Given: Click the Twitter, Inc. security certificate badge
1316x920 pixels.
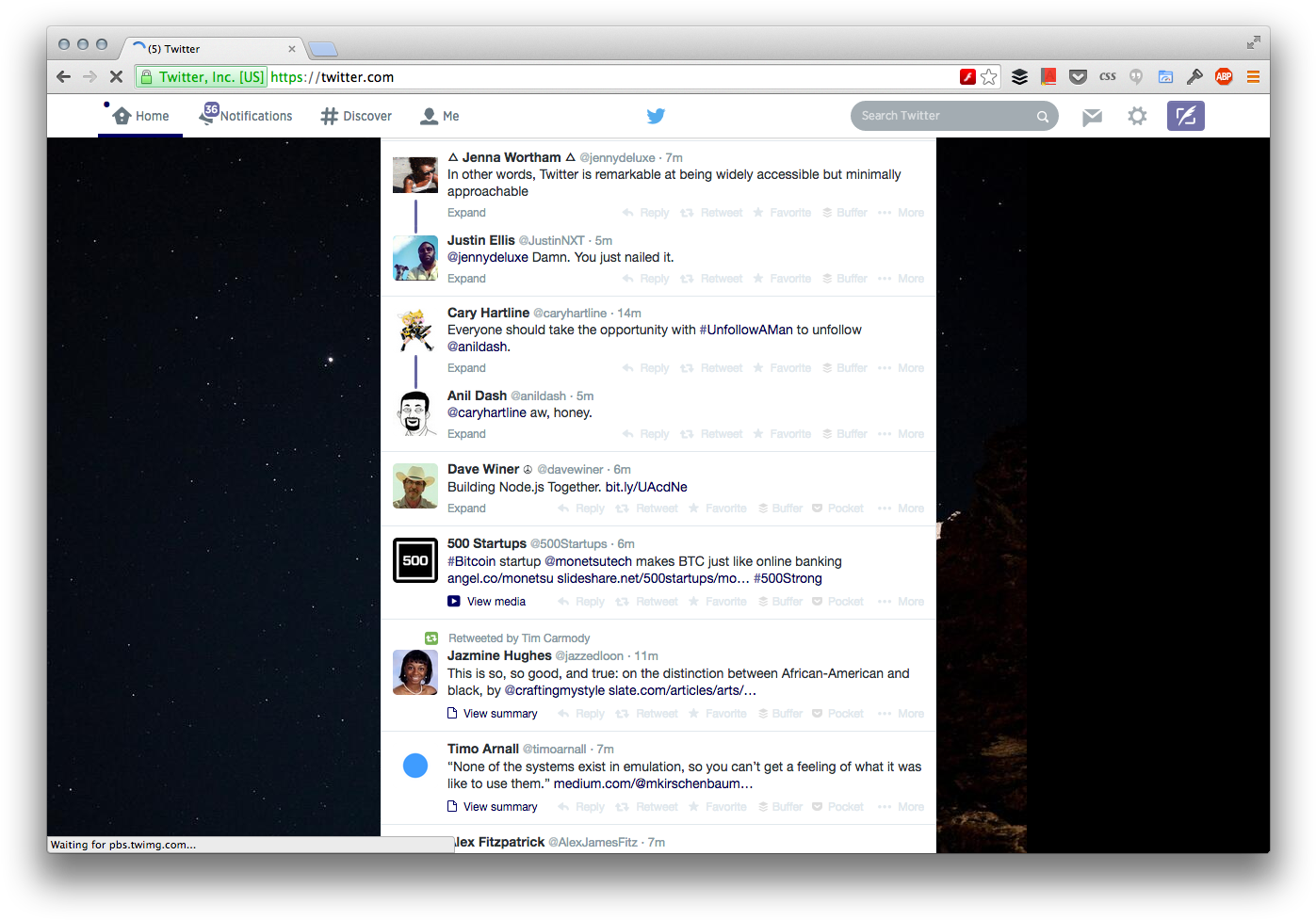Looking at the screenshot, I should click(x=202, y=77).
